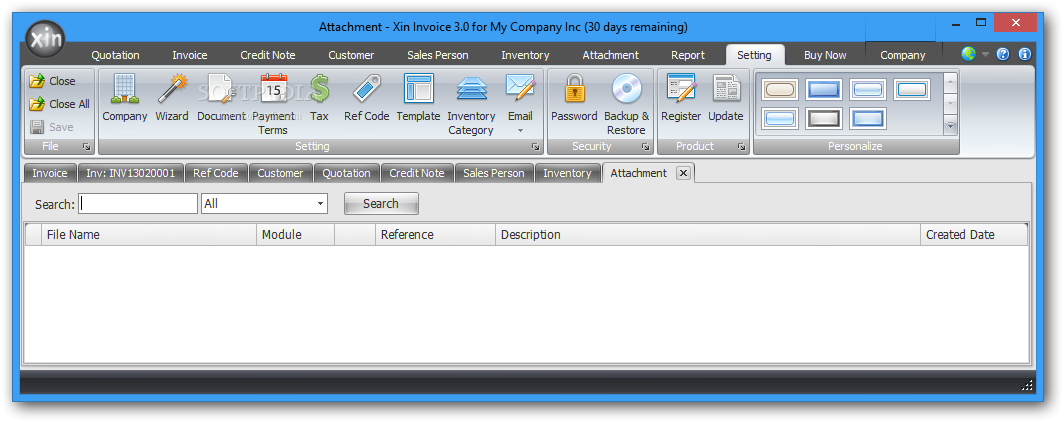1064x422 pixels.
Task: Switch to the Report ribbon tab
Action: tap(688, 55)
